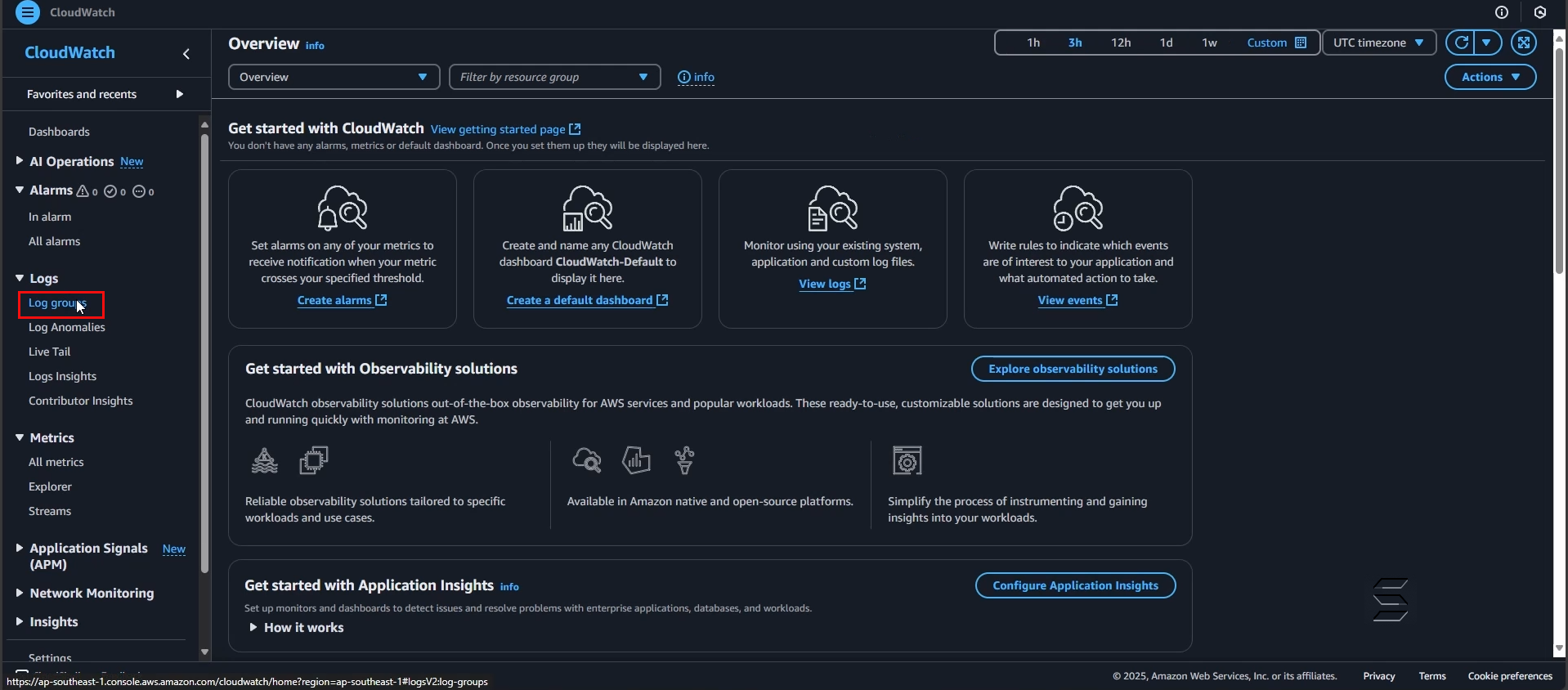Click Configure Application Insights button
Viewport: 1568px width, 690px height.
point(1075,585)
